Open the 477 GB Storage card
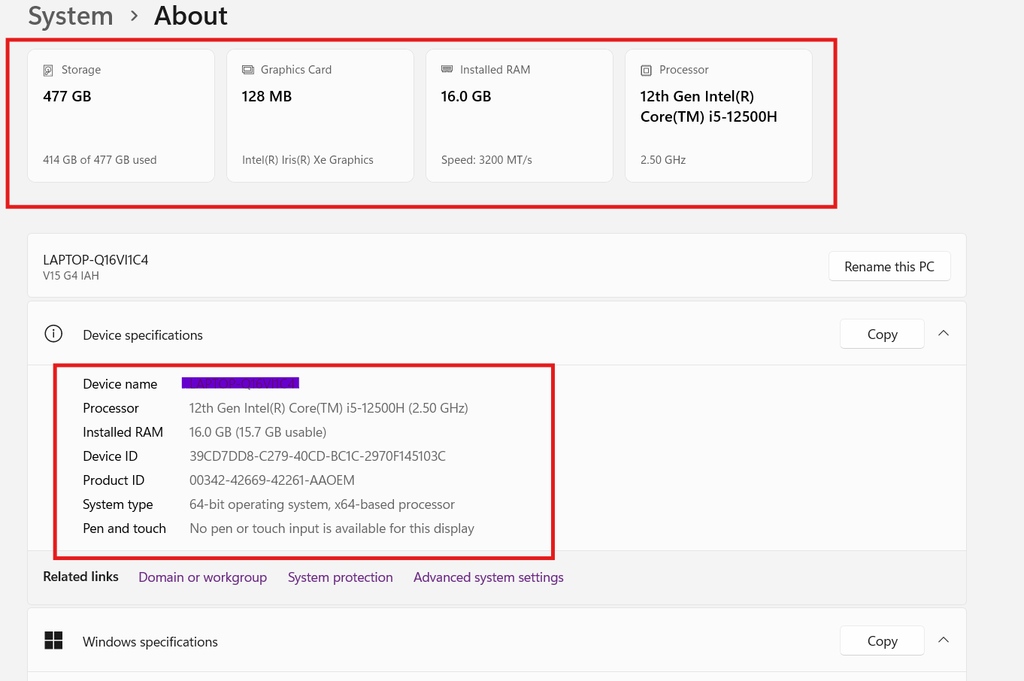Image resolution: width=1024 pixels, height=681 pixels. pos(121,116)
